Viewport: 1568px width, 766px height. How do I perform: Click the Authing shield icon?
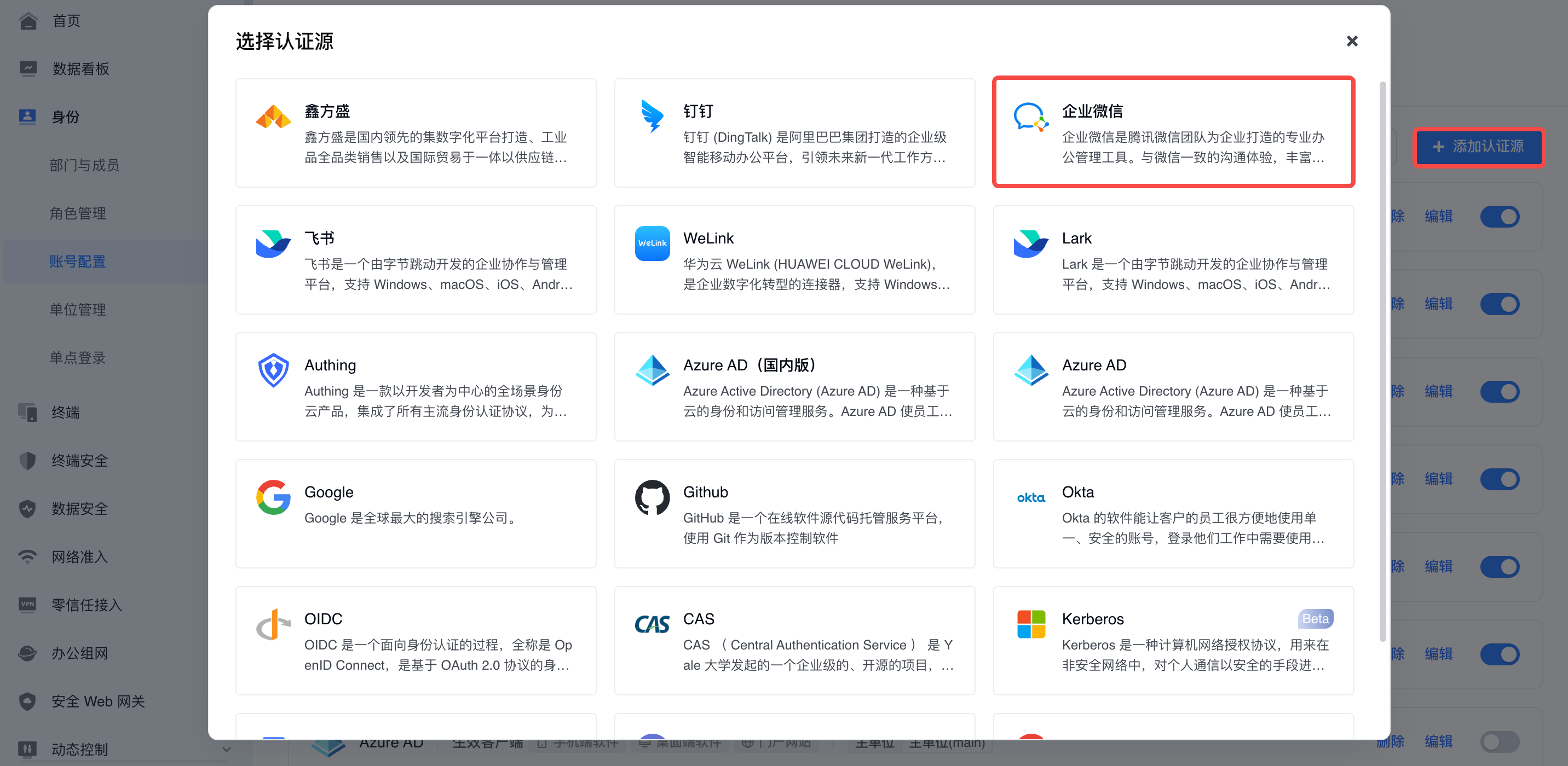(273, 370)
